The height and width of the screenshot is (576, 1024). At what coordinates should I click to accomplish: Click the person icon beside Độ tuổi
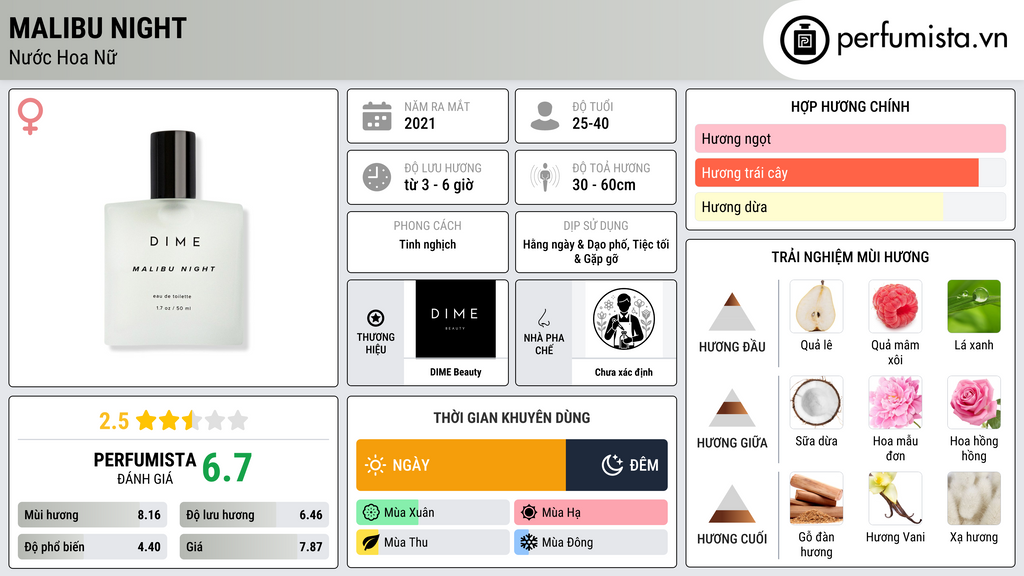click(545, 116)
